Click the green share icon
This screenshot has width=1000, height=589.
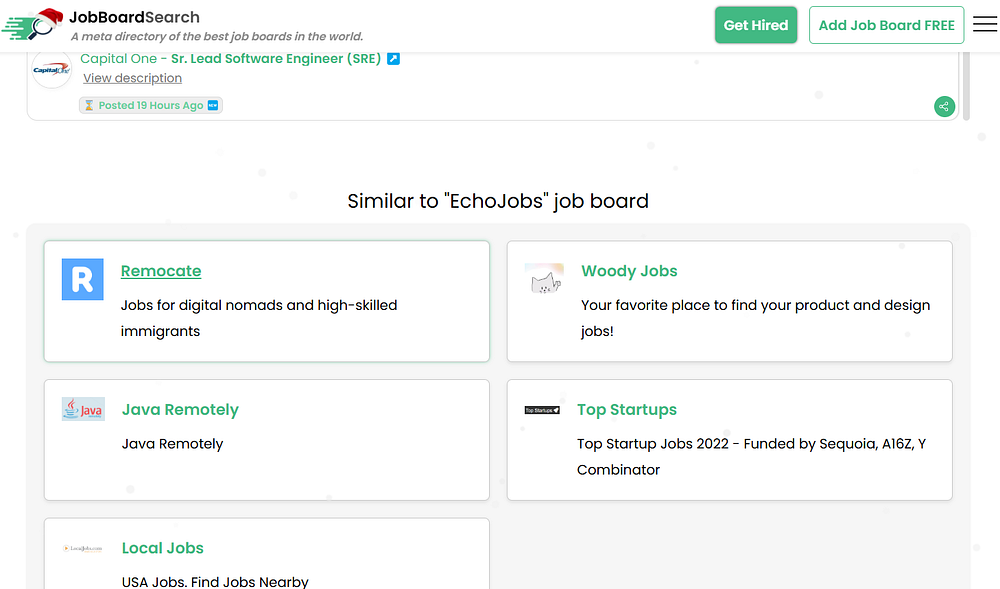click(944, 106)
